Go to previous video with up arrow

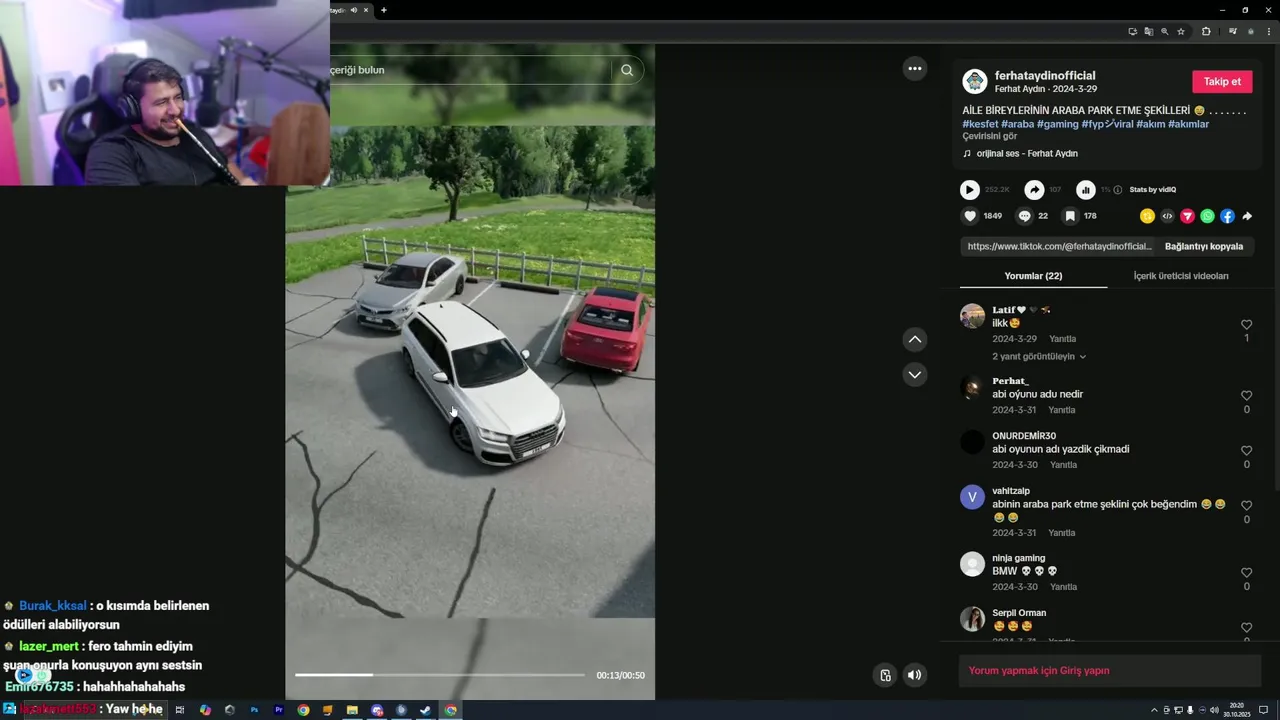pos(914,340)
